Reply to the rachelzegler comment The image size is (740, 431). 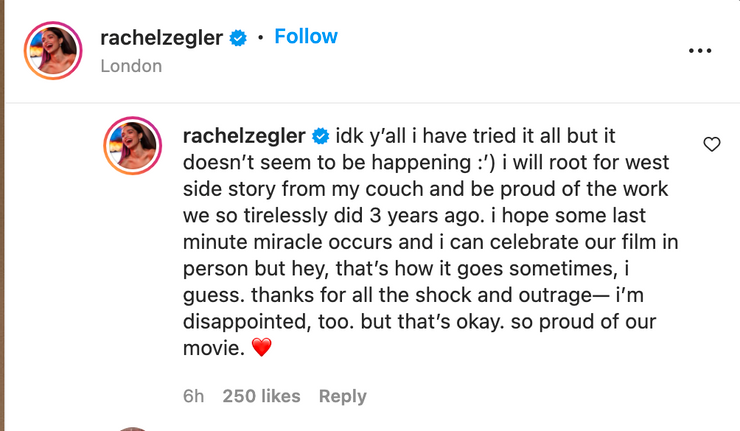pyautogui.click(x=342, y=396)
